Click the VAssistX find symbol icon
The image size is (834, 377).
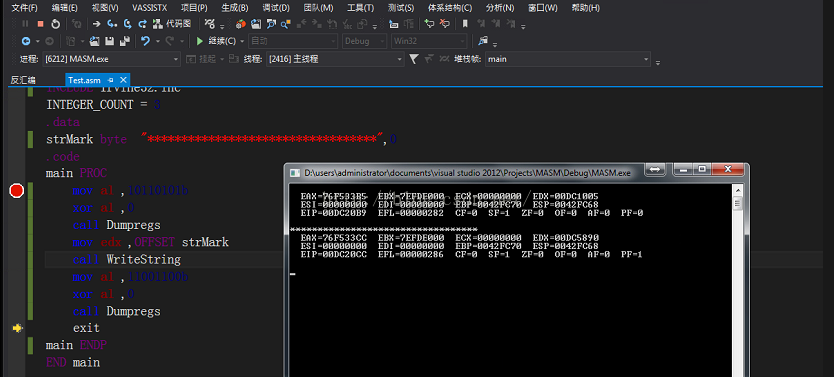coord(271,23)
